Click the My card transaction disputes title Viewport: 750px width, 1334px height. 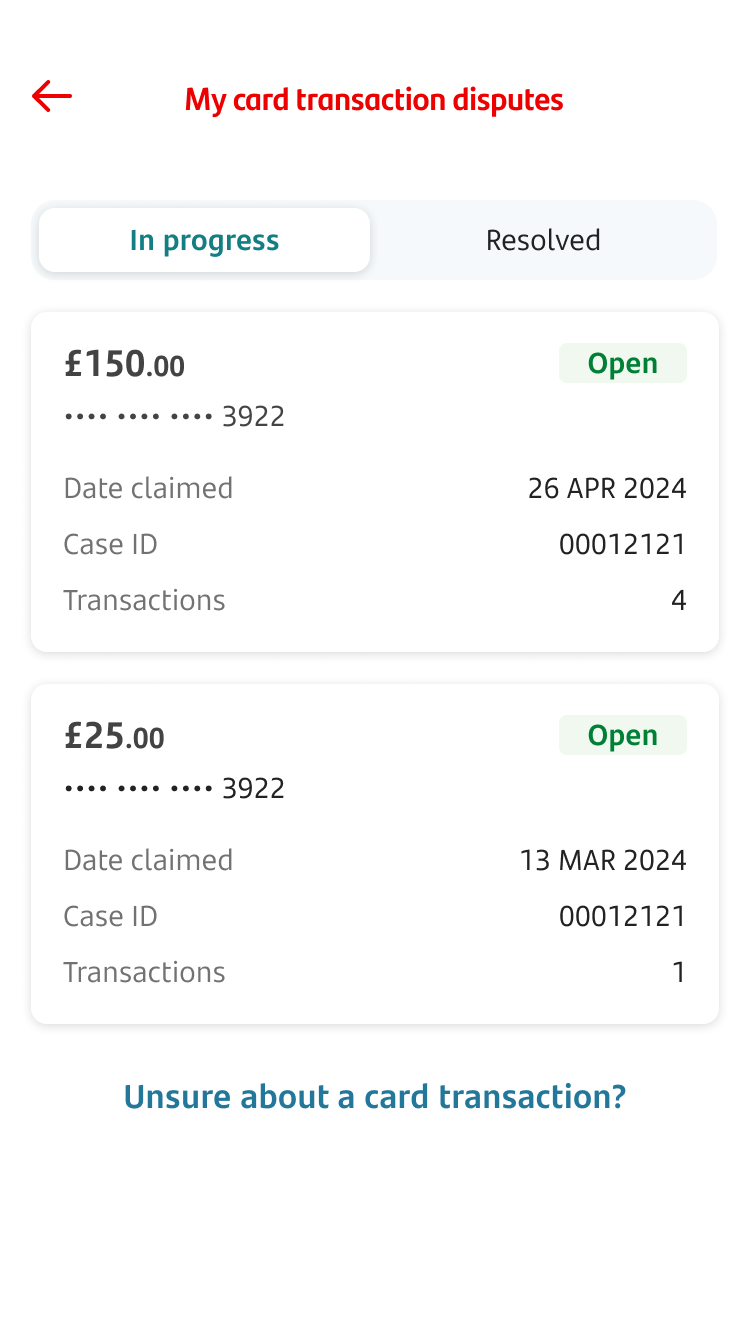click(x=374, y=100)
